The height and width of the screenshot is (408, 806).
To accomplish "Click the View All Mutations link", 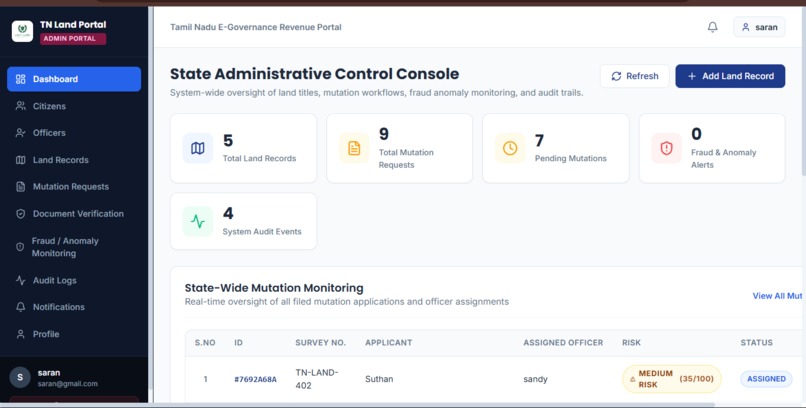I will [779, 295].
